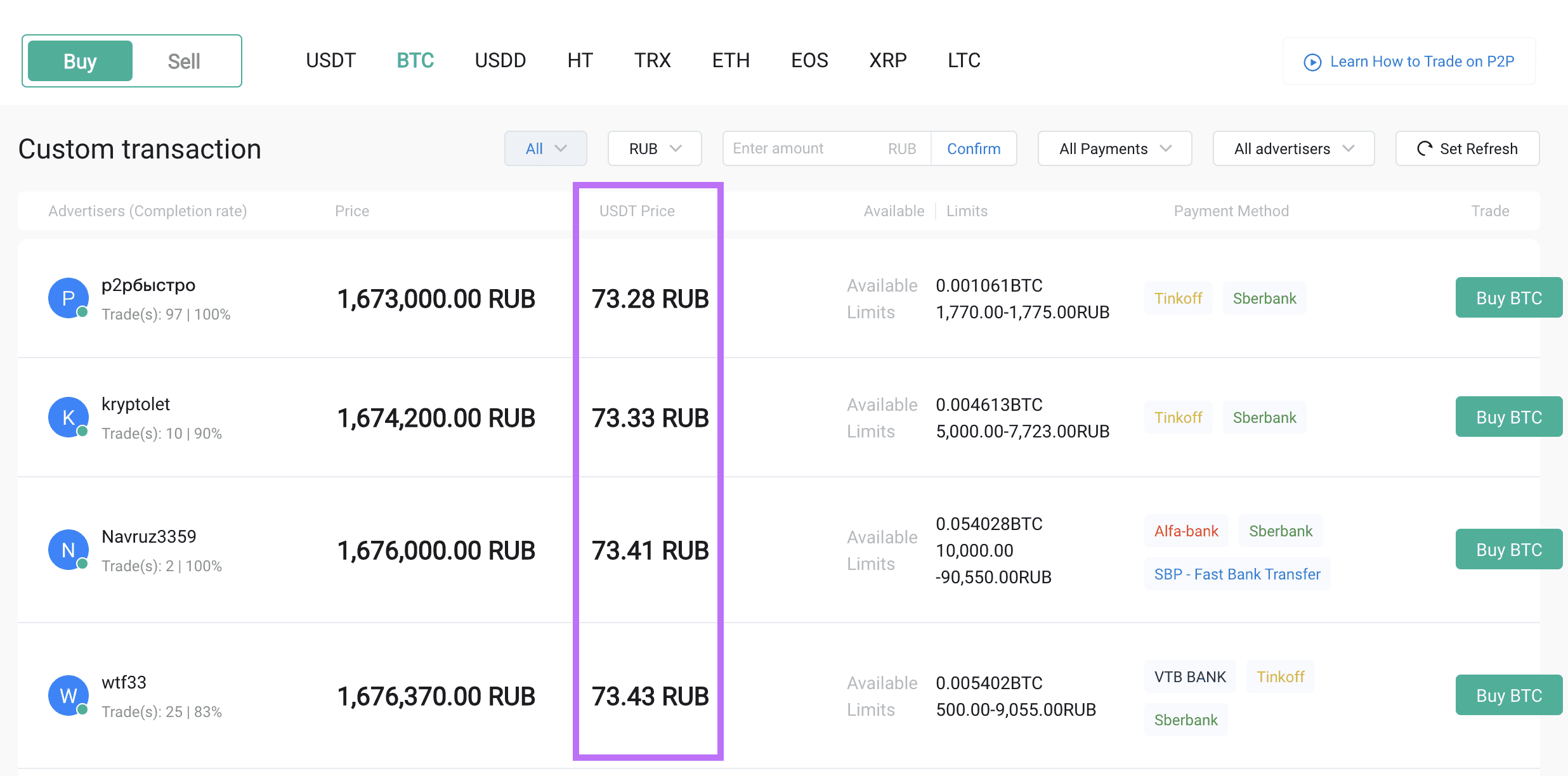Click available amount 0.001061BTC
The height and width of the screenshot is (776, 1568).
point(989,285)
